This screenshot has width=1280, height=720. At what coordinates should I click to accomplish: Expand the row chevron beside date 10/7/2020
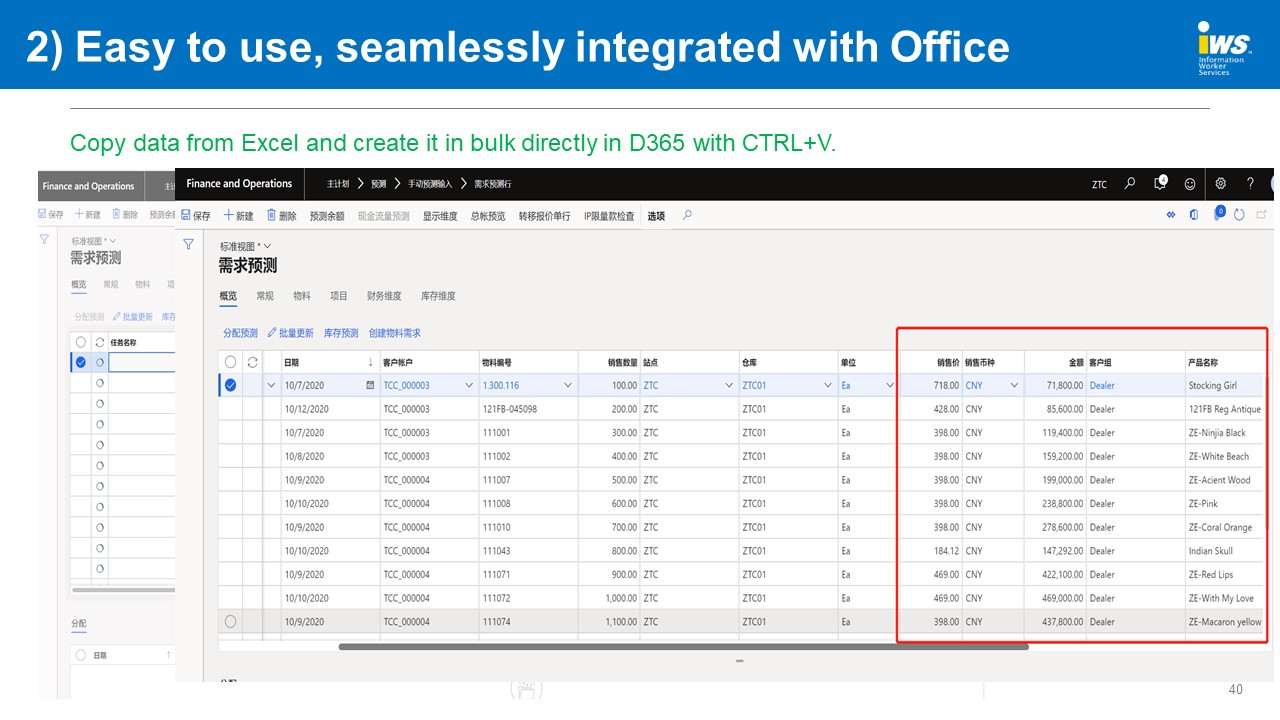coord(271,385)
